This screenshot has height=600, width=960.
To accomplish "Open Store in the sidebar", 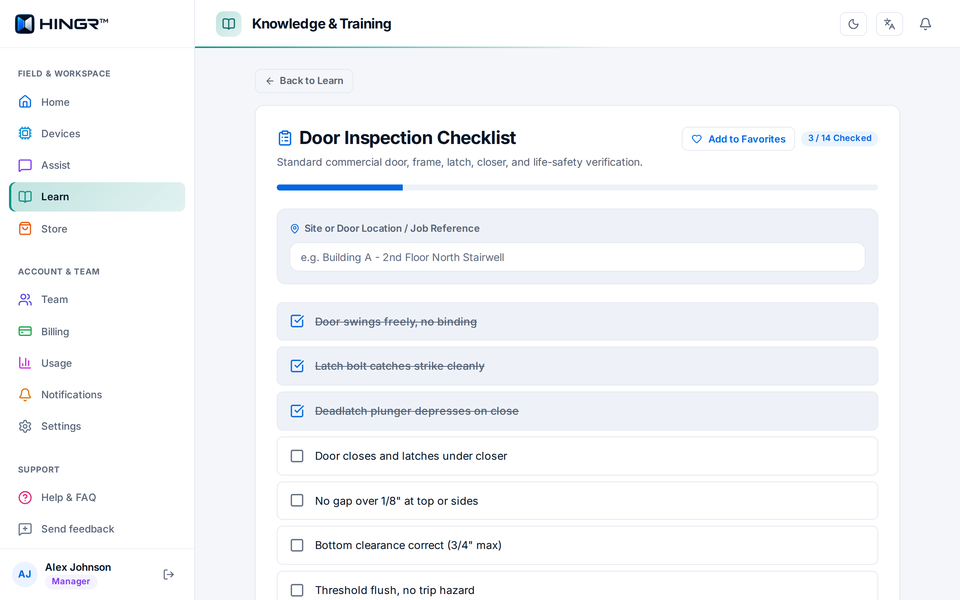I will coord(97,228).
